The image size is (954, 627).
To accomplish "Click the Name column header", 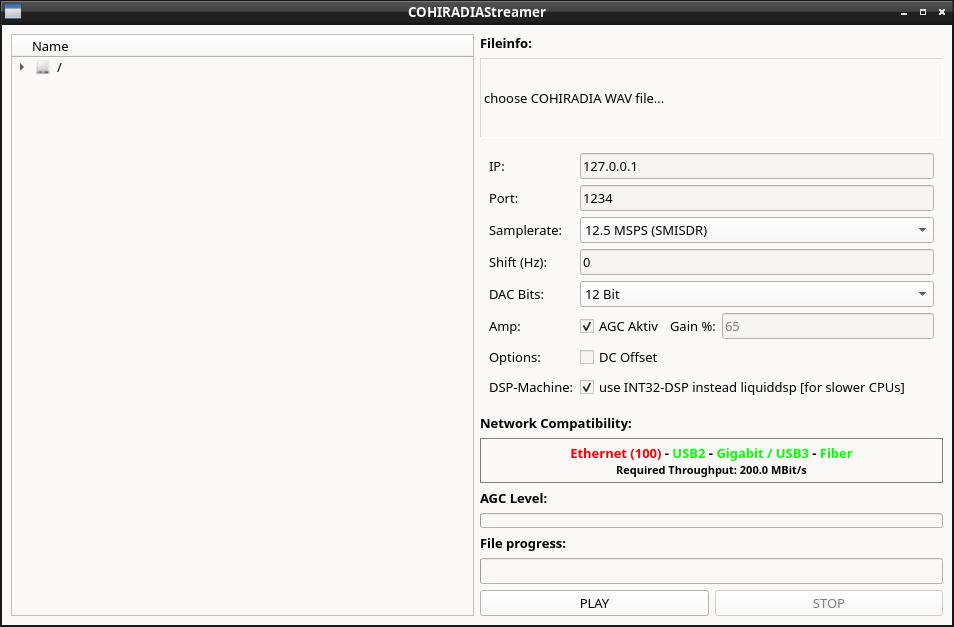I will pyautogui.click(x=242, y=46).
